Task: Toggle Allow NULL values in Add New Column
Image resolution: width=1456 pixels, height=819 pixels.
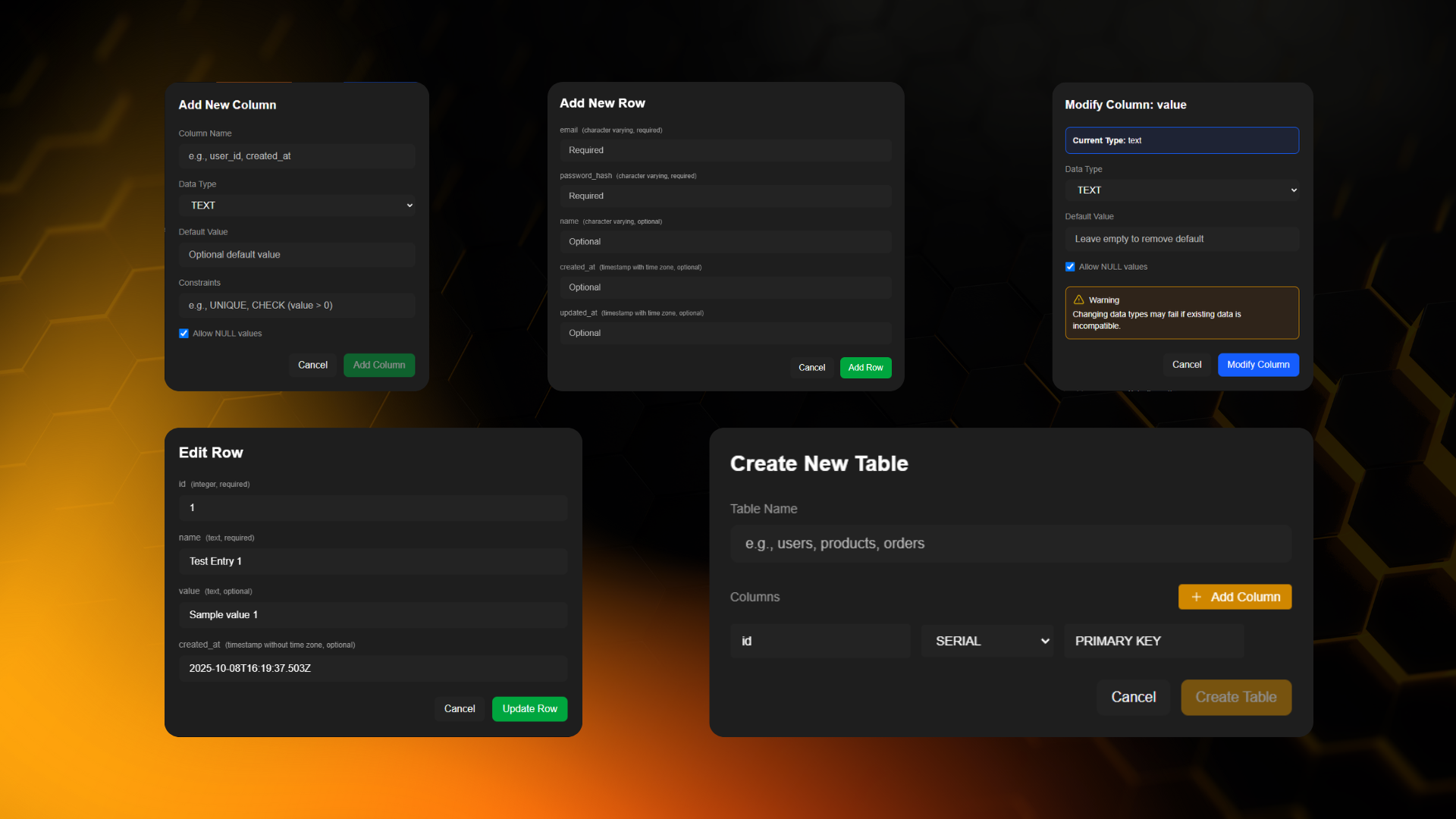Action: pyautogui.click(x=184, y=334)
